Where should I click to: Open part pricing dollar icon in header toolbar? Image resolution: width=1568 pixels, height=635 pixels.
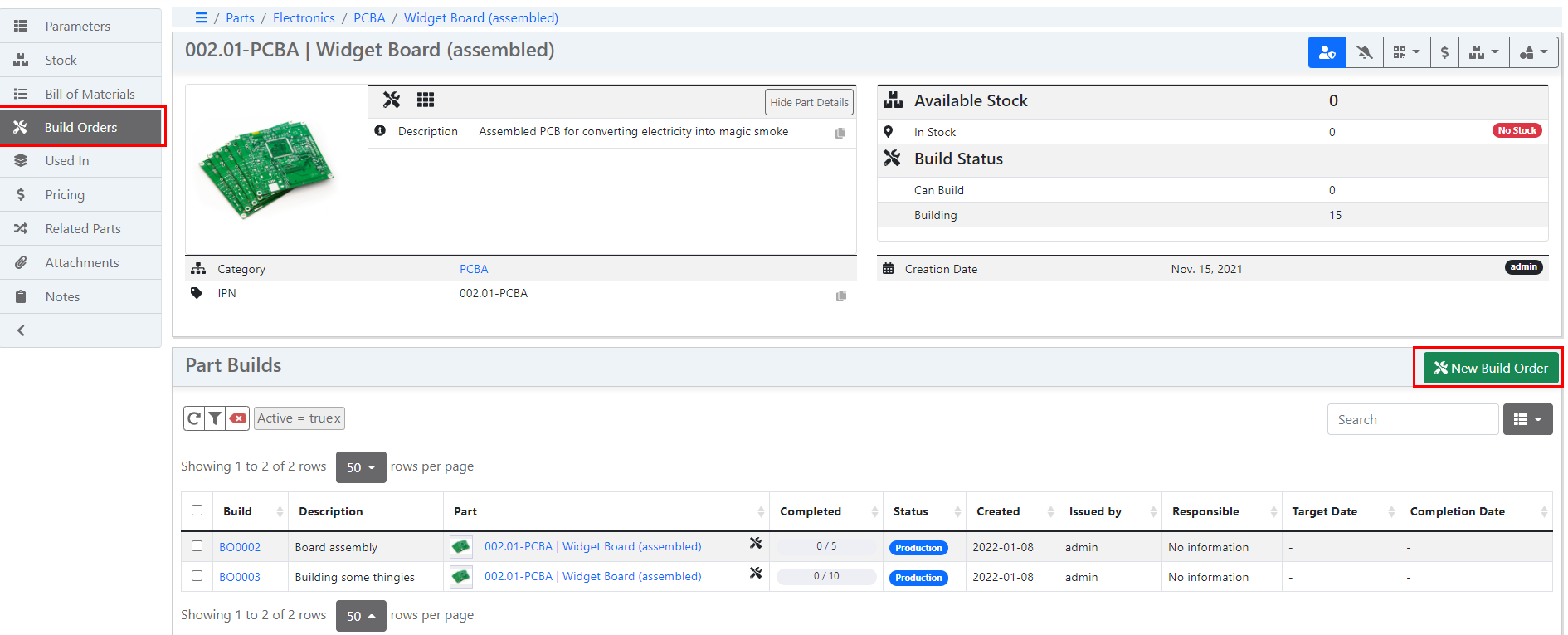tap(1444, 52)
